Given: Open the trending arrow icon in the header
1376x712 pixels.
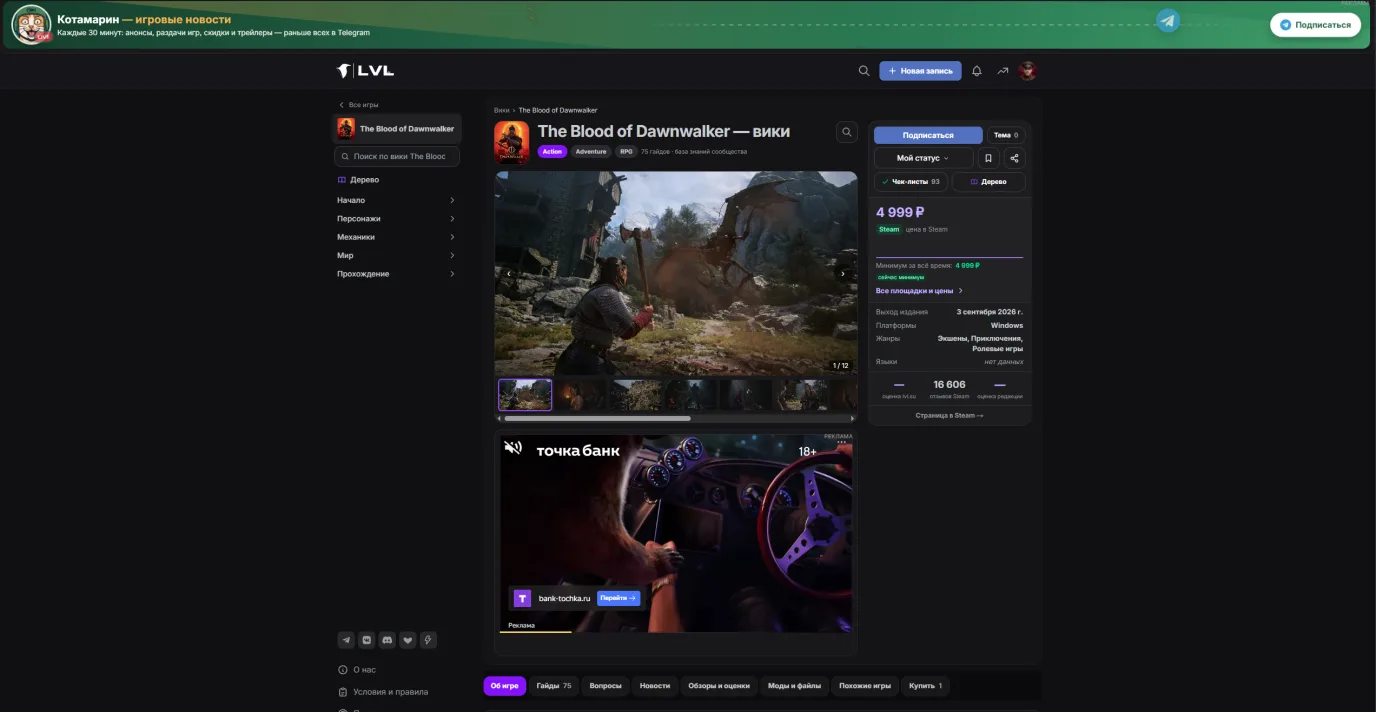Looking at the screenshot, I should tap(1002, 71).
